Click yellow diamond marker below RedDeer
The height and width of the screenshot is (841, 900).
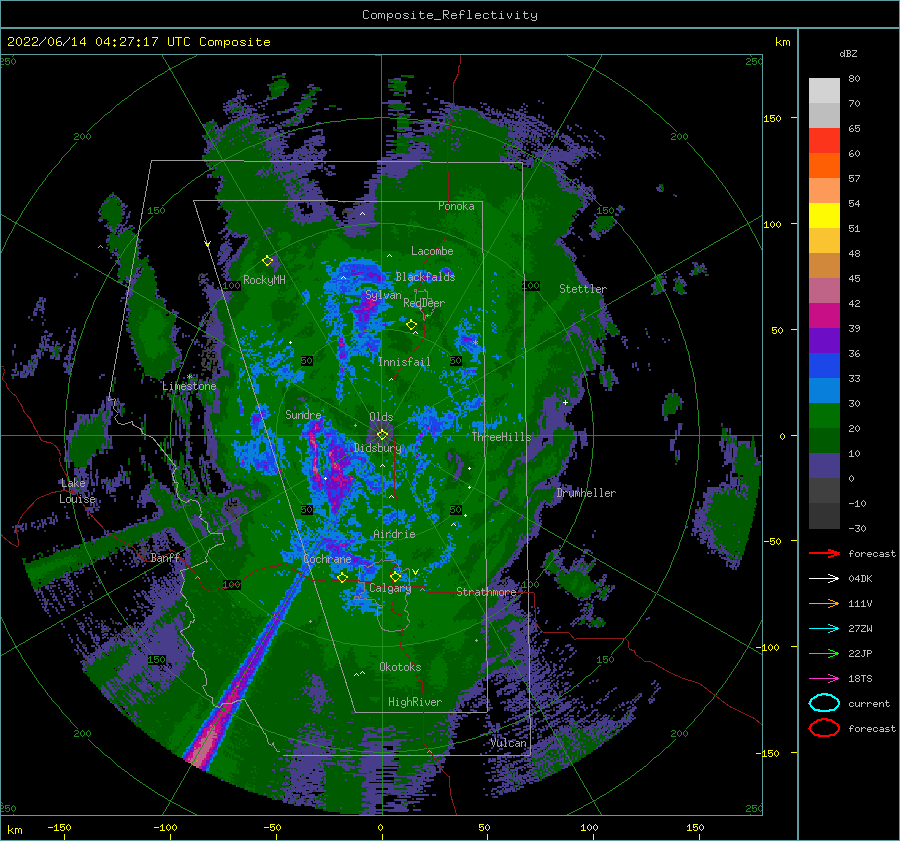tap(411, 325)
